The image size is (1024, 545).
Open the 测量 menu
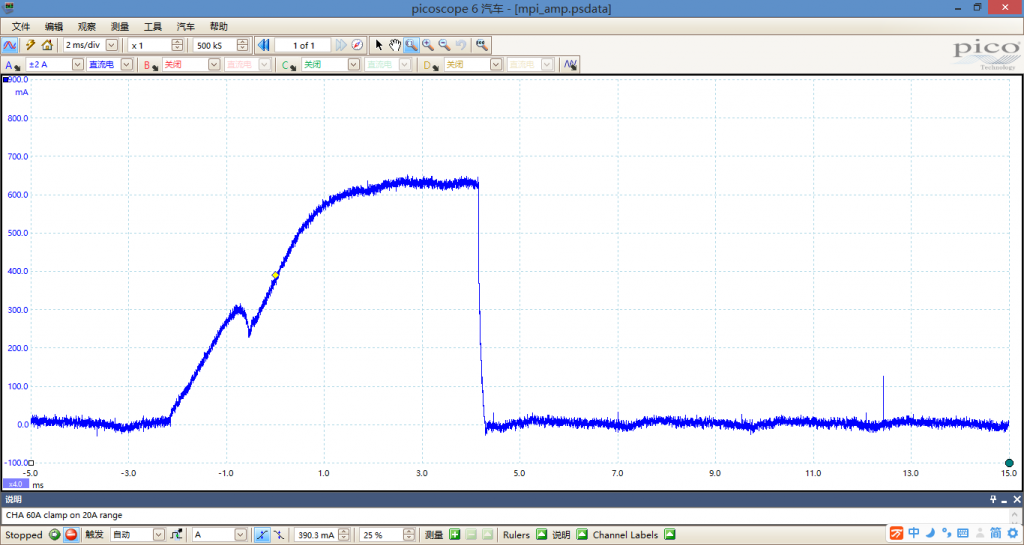[x=119, y=26]
